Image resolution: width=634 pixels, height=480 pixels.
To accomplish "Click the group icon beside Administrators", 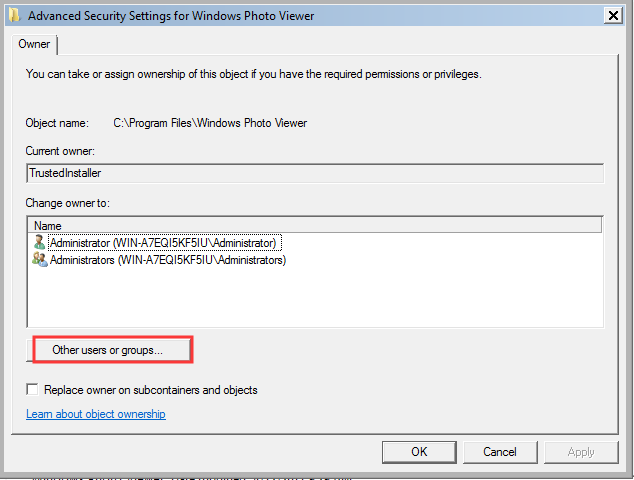I will pyautogui.click(x=40, y=260).
